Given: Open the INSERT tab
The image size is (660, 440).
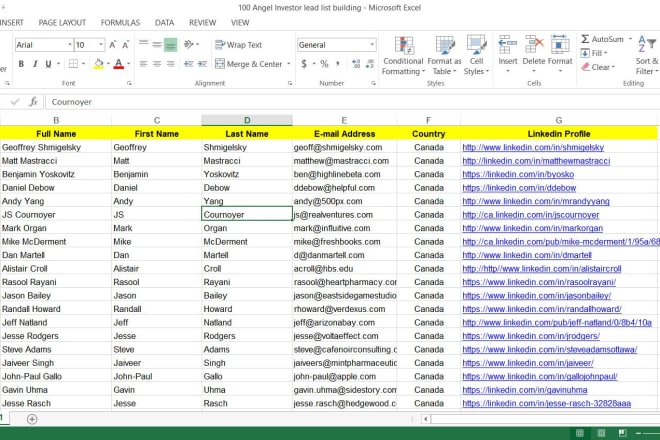Looking at the screenshot, I should coord(12,23).
